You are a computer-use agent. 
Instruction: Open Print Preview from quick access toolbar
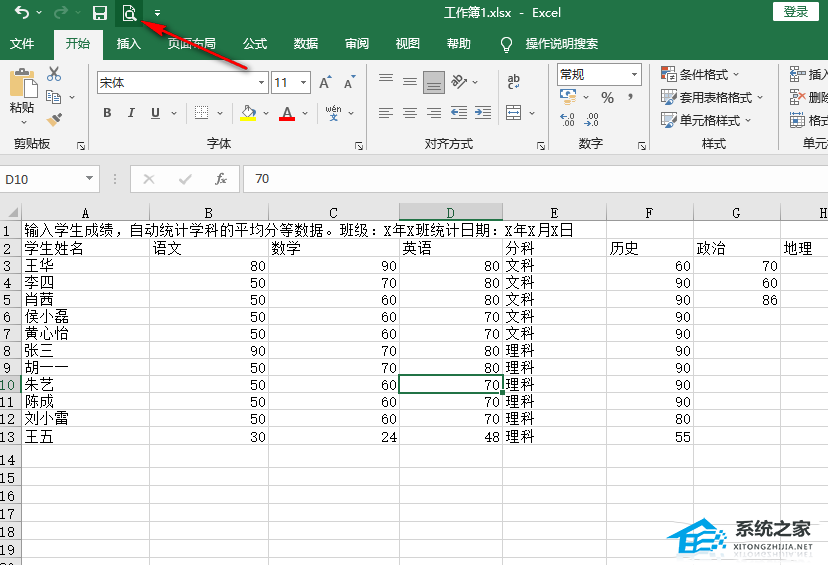tap(129, 13)
